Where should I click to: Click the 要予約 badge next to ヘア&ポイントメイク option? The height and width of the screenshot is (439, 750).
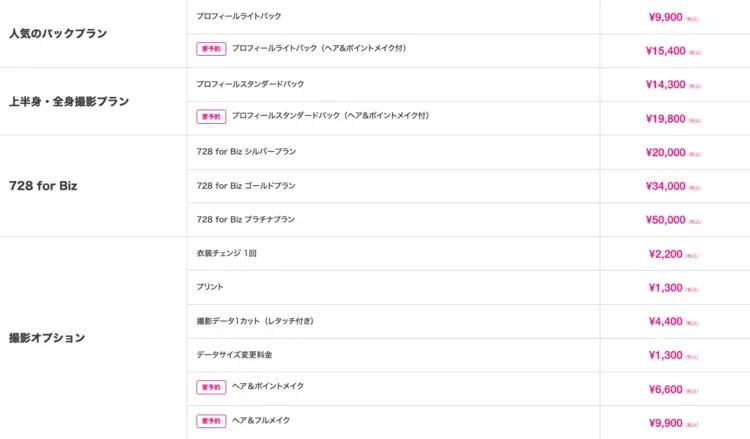coord(211,387)
